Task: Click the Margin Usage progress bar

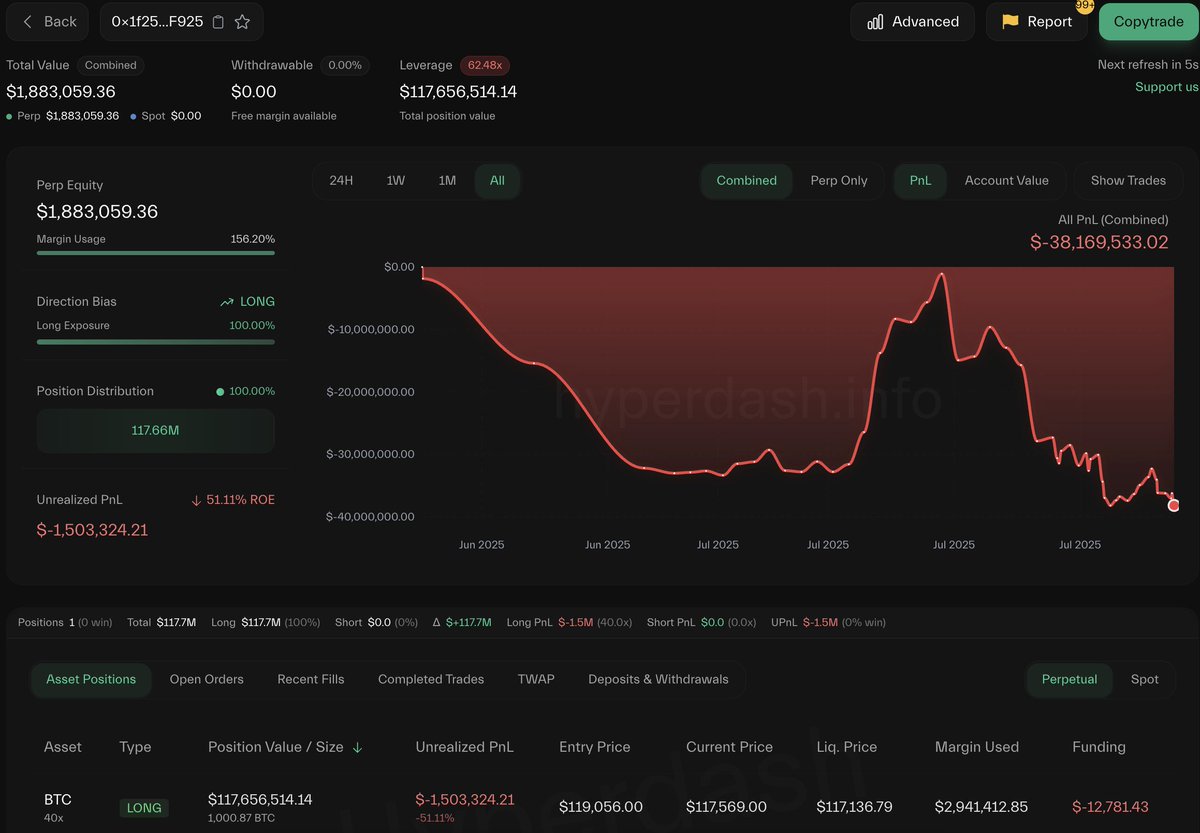Action: (x=155, y=253)
